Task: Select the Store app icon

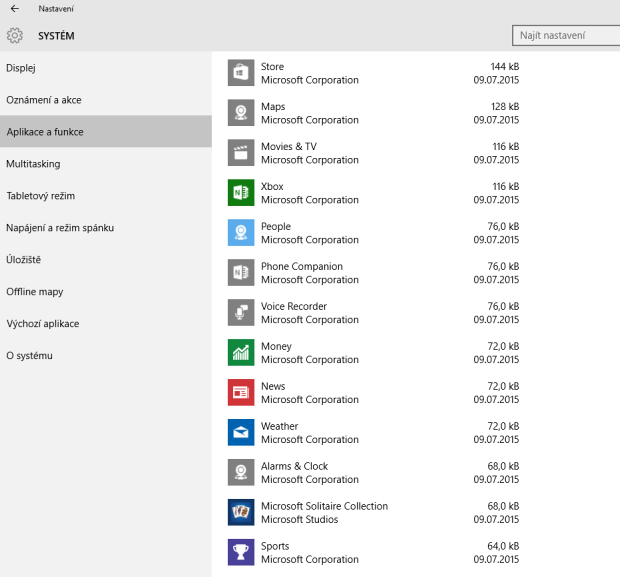Action: point(241,73)
